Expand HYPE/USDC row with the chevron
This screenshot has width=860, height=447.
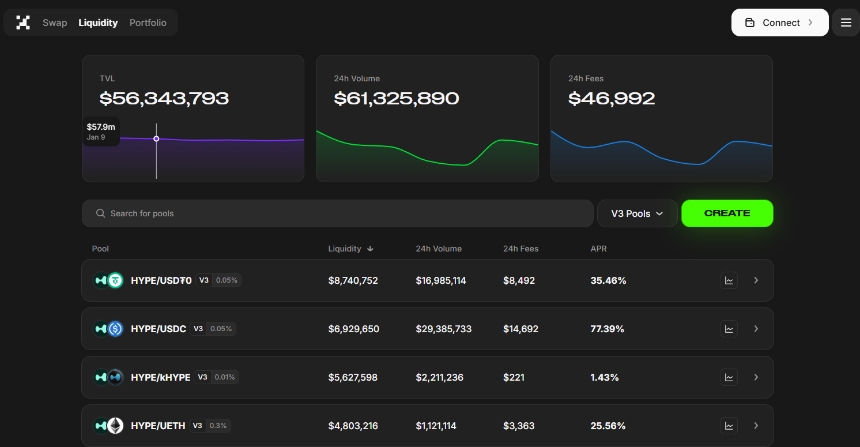756,329
